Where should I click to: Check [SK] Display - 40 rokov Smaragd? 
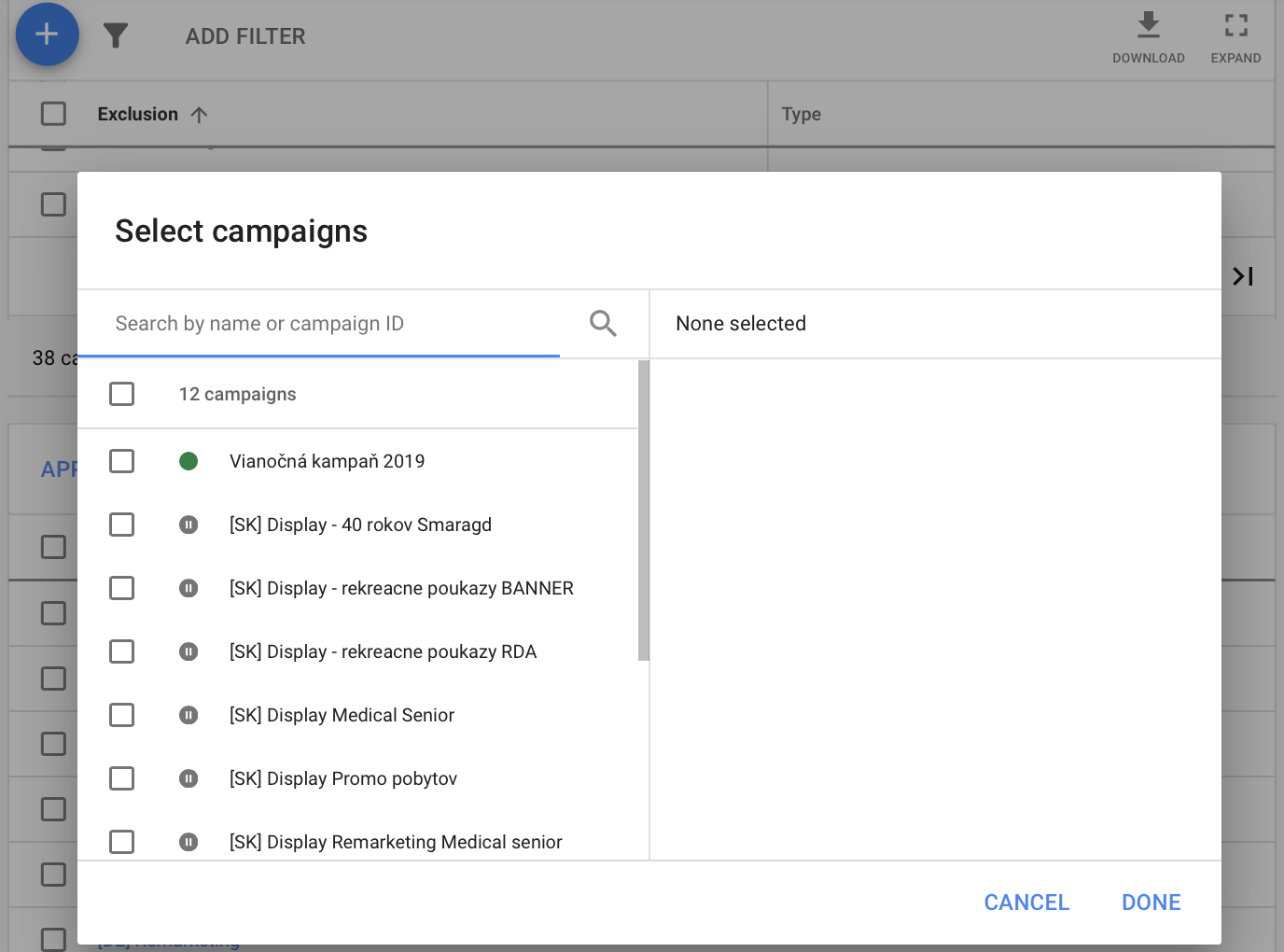[122, 525]
